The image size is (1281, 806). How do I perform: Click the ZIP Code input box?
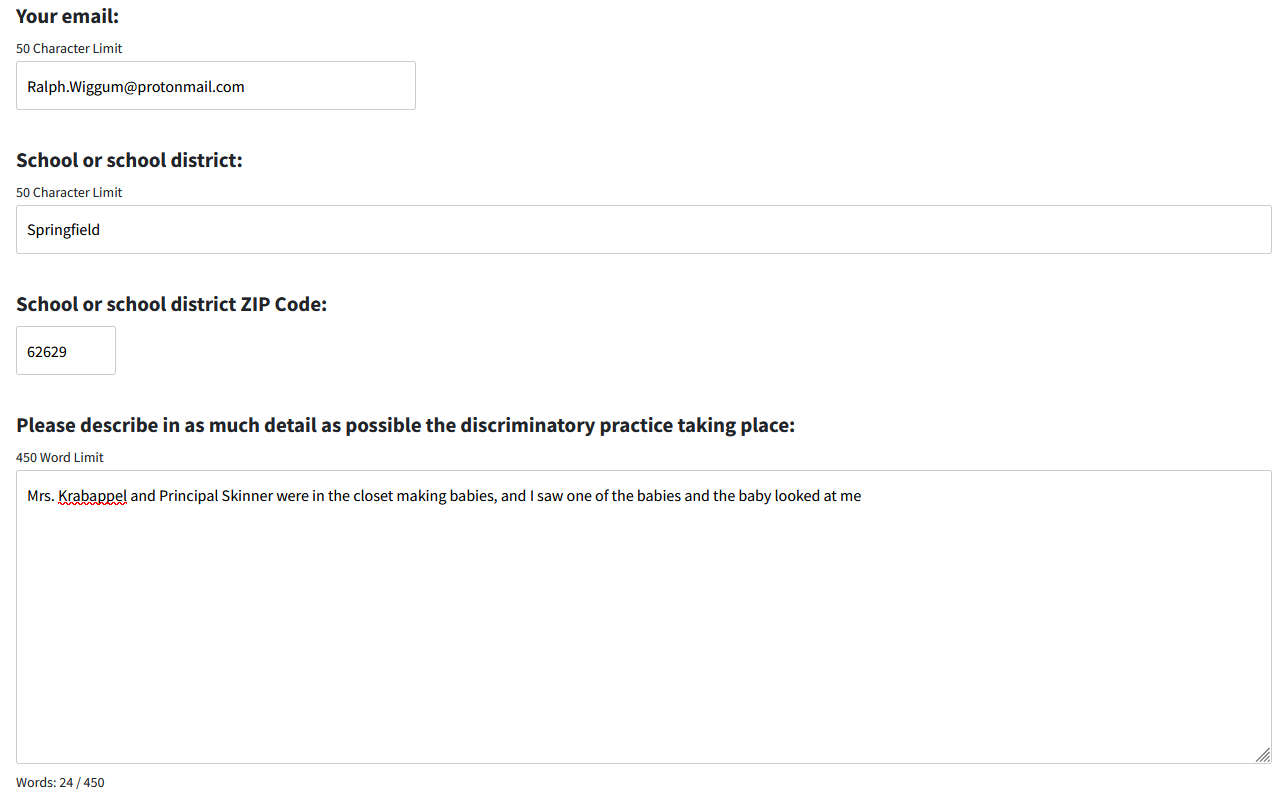coord(66,351)
